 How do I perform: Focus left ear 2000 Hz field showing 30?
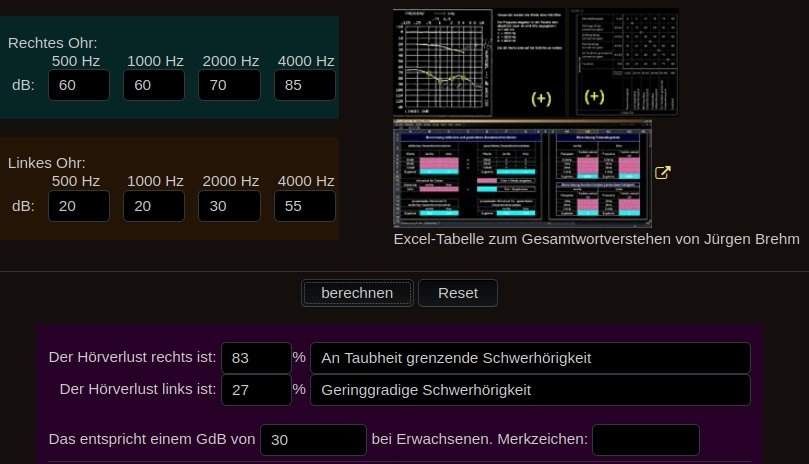click(x=229, y=206)
